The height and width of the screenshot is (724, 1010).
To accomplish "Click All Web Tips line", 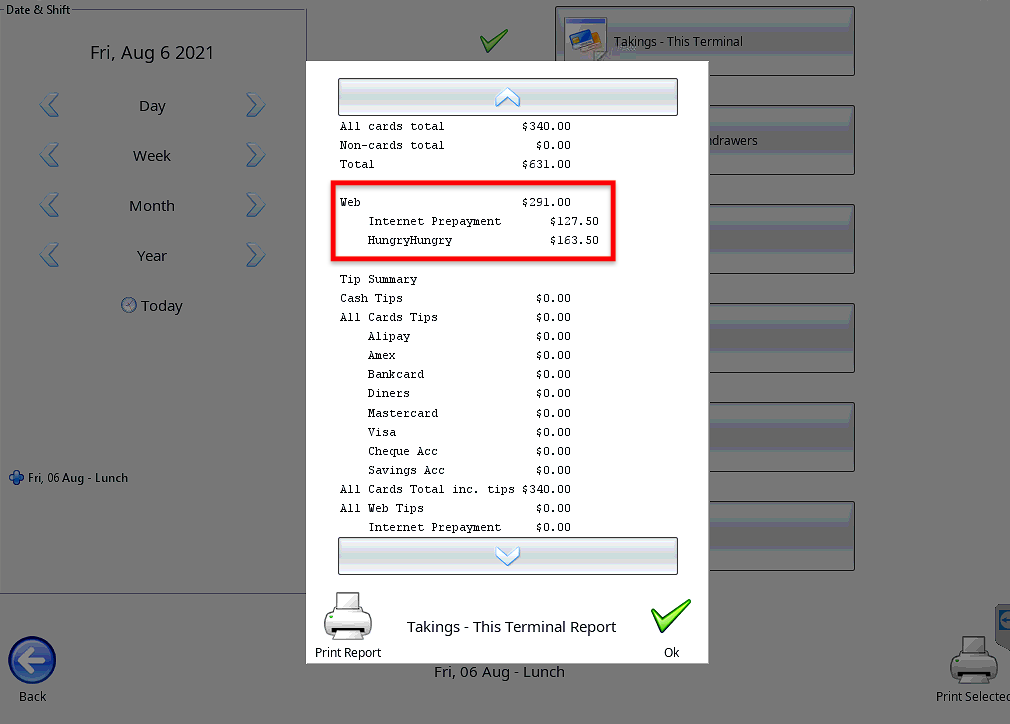I will [455, 508].
